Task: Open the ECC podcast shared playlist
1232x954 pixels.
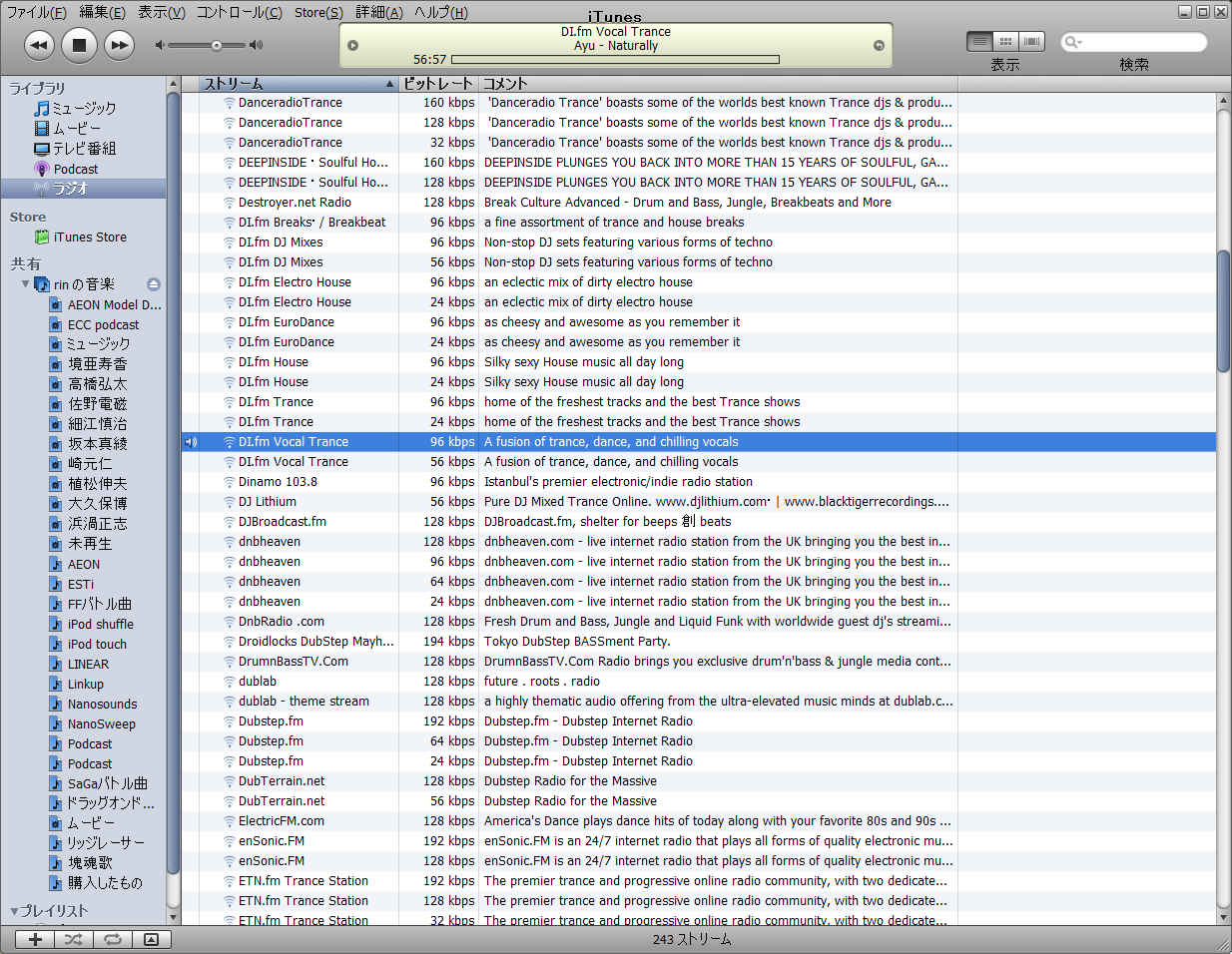Action: pyautogui.click(x=95, y=325)
